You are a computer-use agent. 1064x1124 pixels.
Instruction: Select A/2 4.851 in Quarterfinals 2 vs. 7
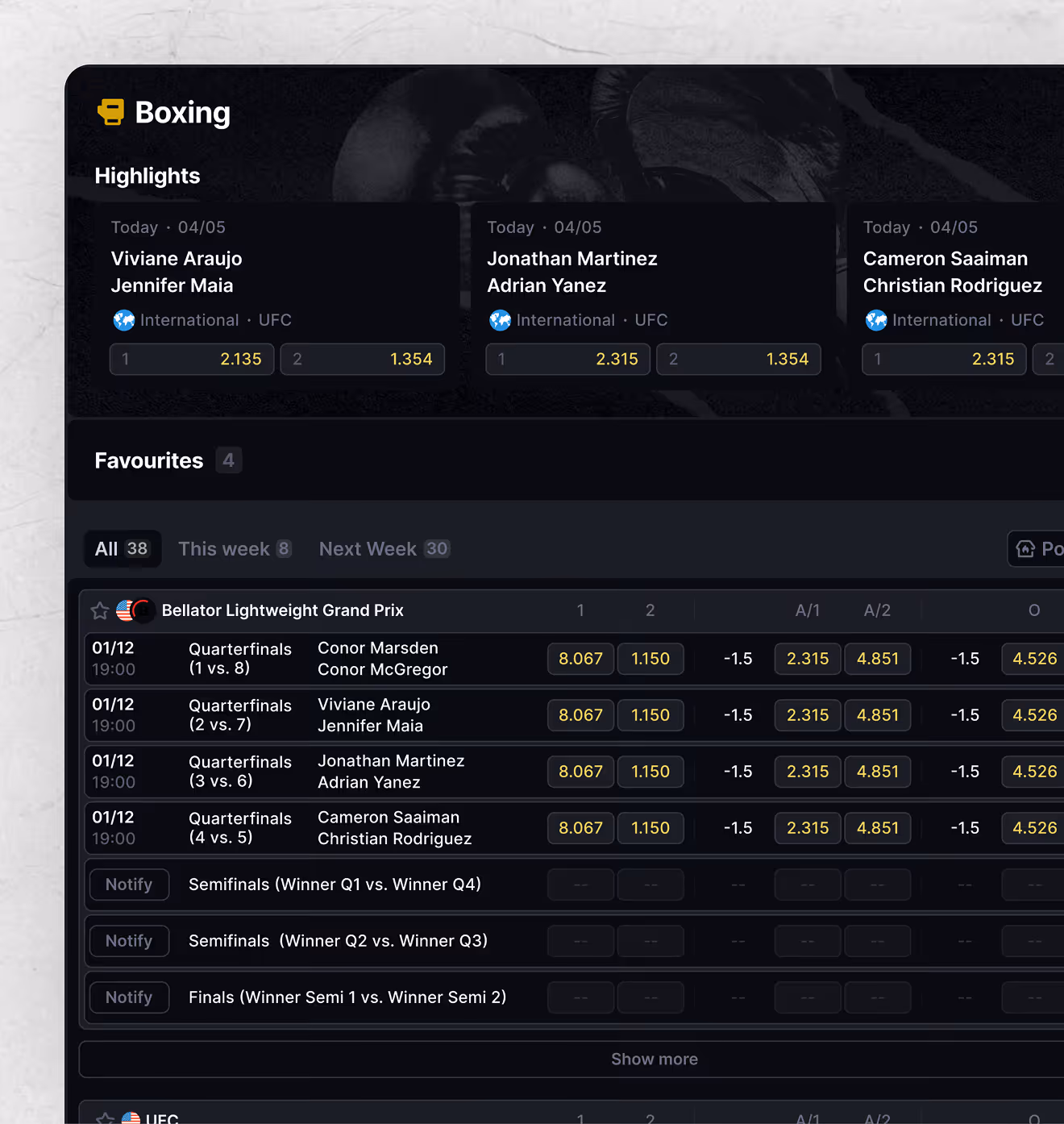coord(878,715)
